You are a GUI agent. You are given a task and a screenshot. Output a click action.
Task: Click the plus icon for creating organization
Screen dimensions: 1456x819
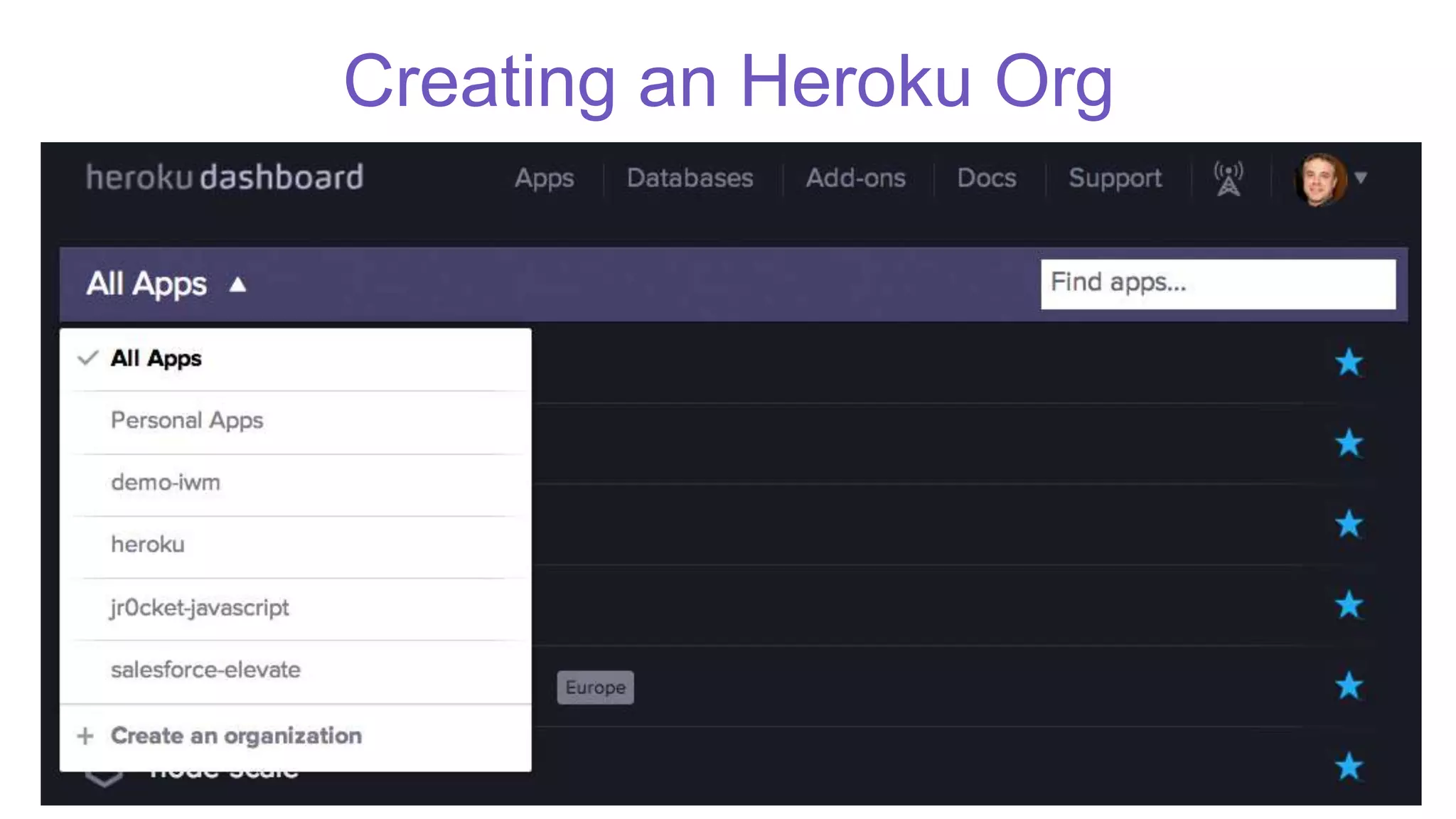coord(85,736)
